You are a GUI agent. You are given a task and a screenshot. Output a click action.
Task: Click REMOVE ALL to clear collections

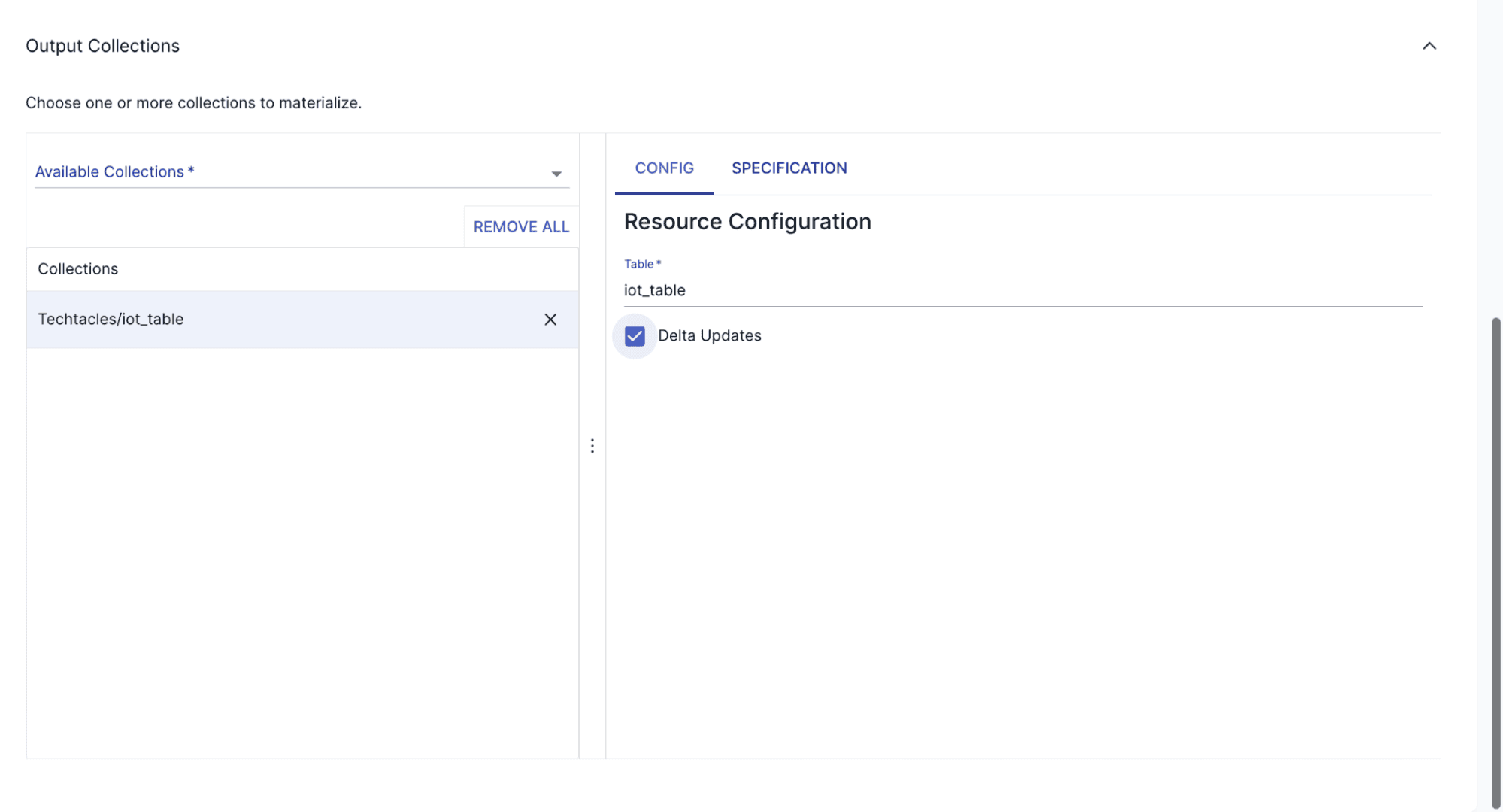[x=521, y=226]
